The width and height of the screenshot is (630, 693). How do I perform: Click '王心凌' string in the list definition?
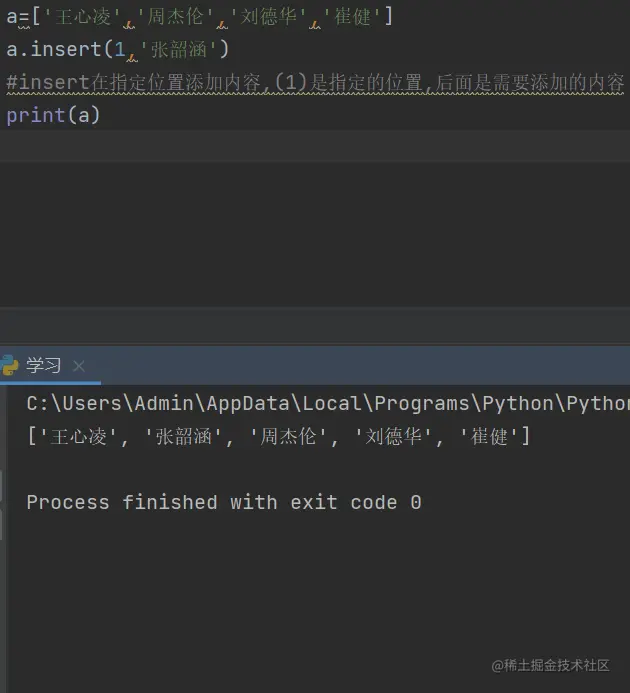tap(83, 17)
